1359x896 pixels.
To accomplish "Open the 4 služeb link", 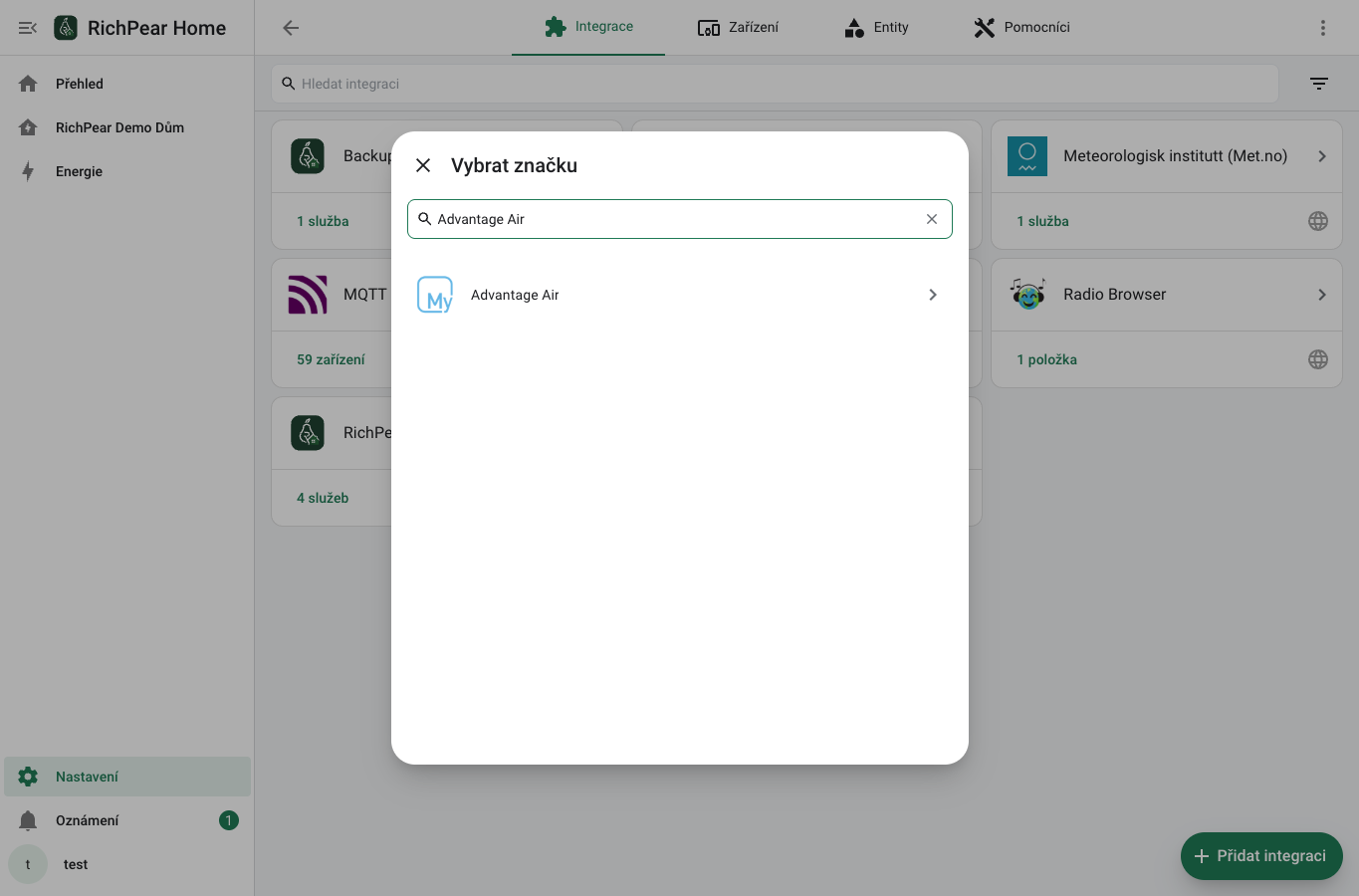I will tap(323, 498).
